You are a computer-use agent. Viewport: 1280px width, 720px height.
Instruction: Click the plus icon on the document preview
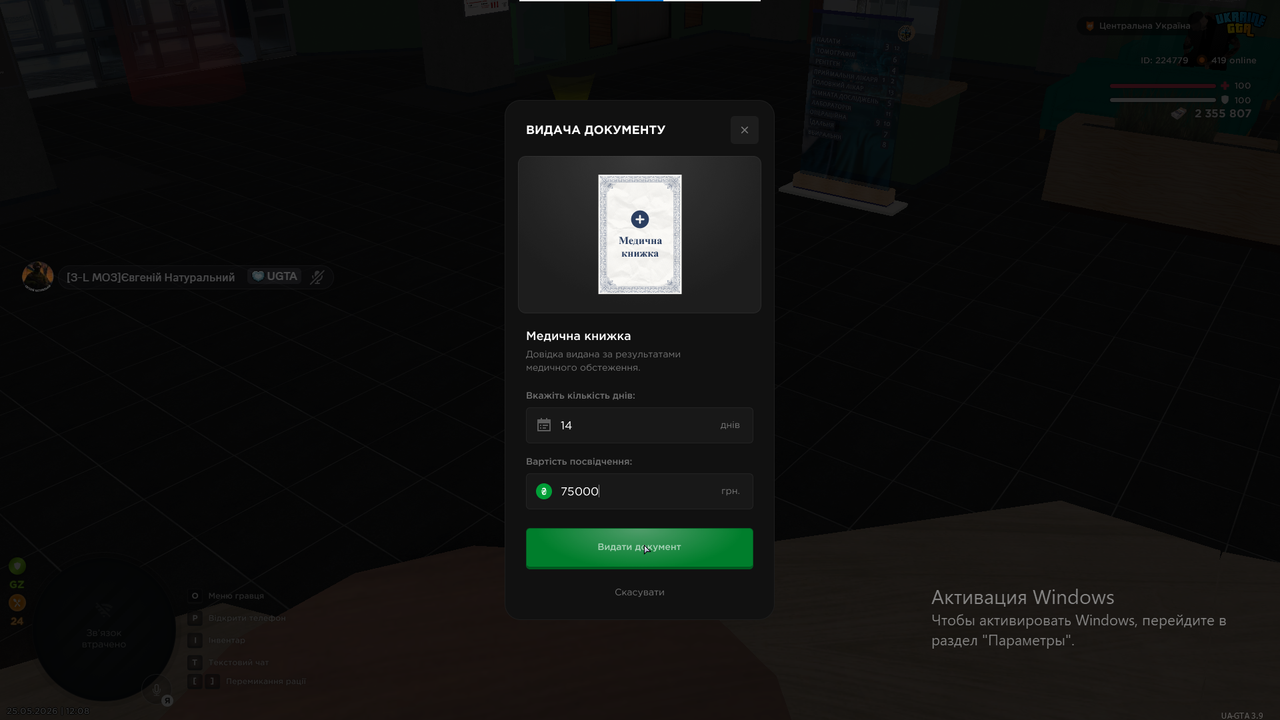coord(640,219)
